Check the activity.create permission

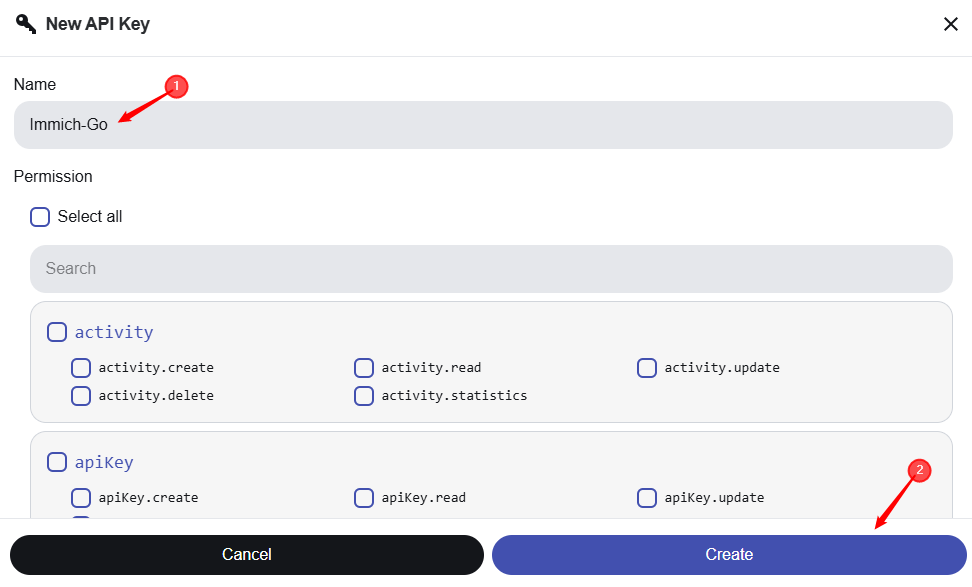pyautogui.click(x=81, y=368)
